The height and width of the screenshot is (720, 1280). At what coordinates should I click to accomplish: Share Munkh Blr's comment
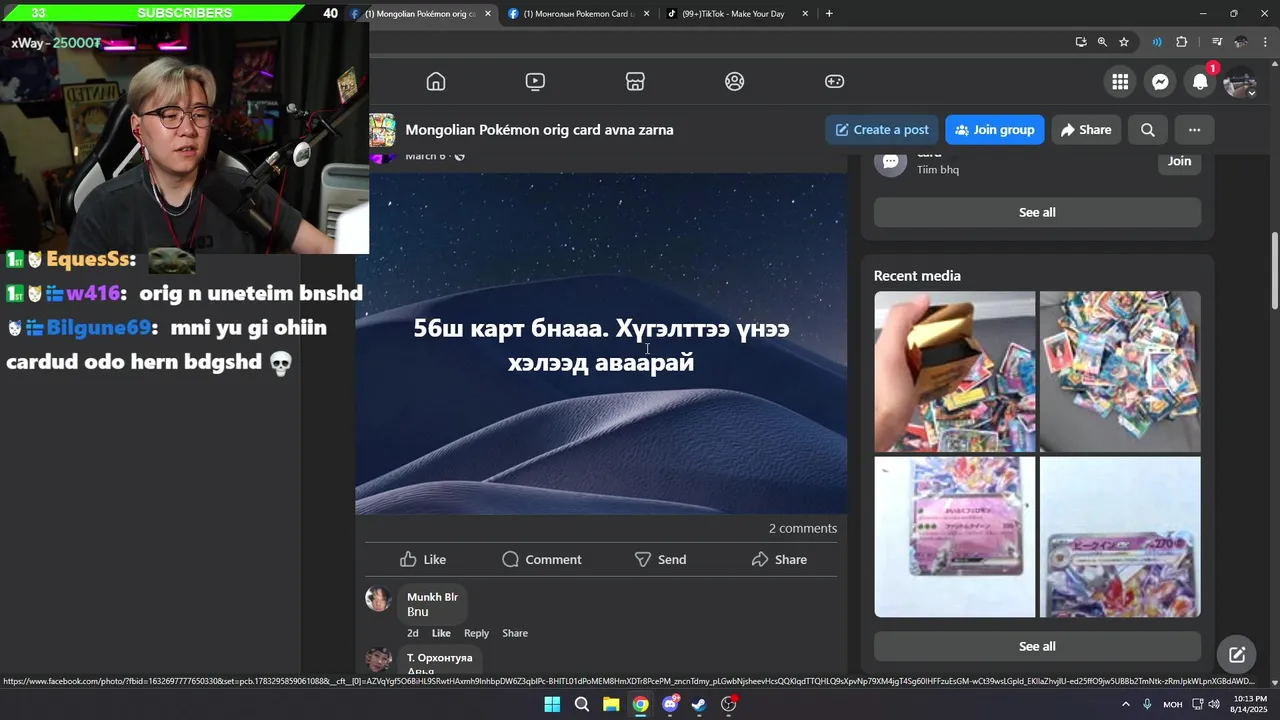click(515, 633)
